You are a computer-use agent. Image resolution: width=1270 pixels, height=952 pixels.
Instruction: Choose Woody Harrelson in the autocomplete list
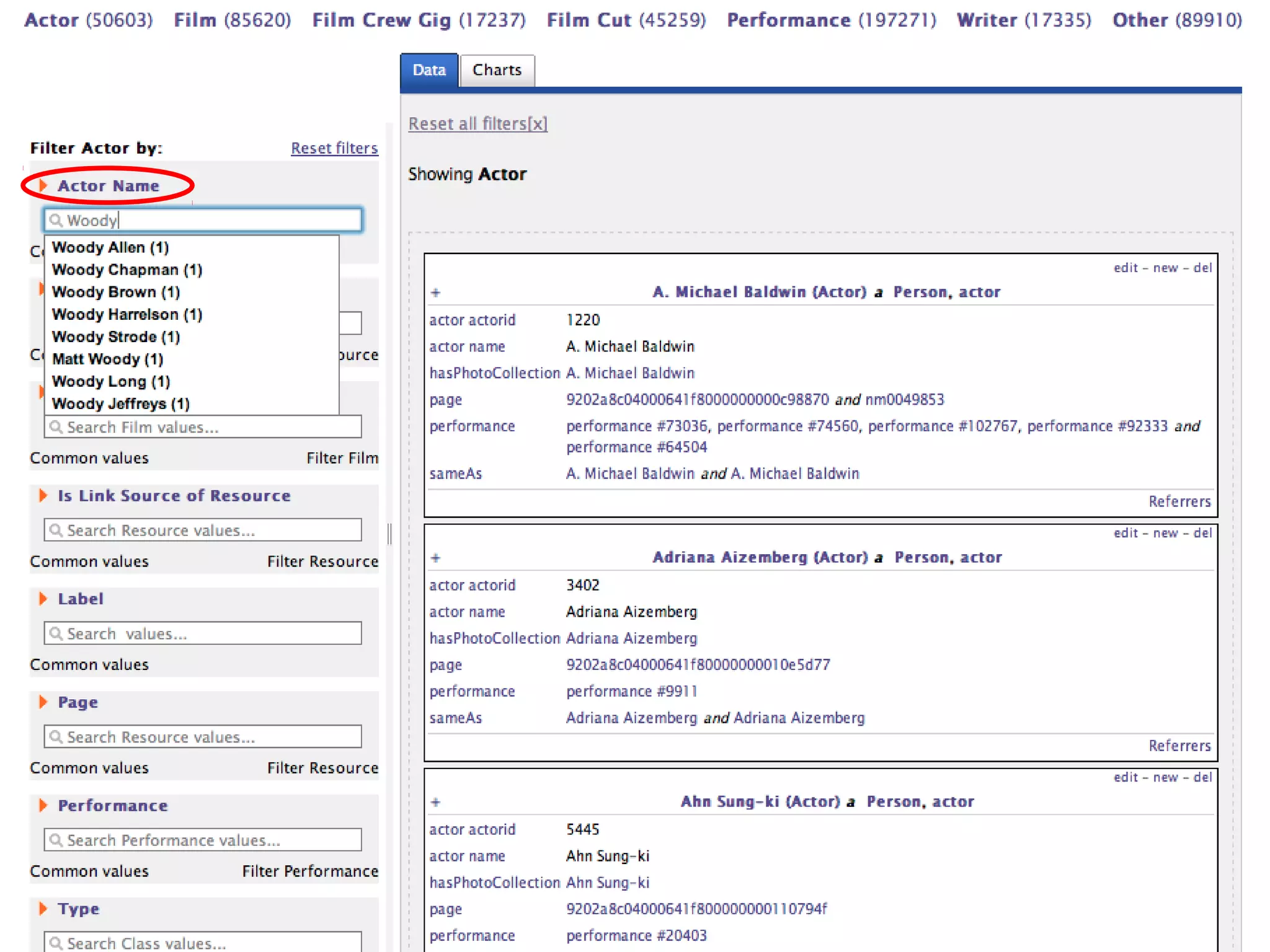127,314
